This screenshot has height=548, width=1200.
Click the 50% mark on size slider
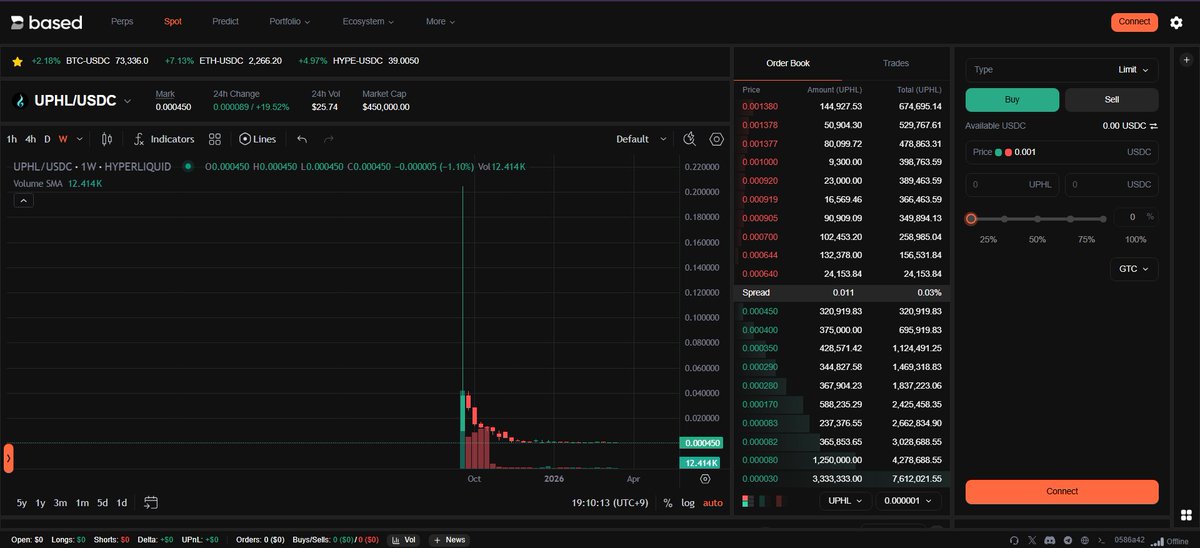[1037, 218]
